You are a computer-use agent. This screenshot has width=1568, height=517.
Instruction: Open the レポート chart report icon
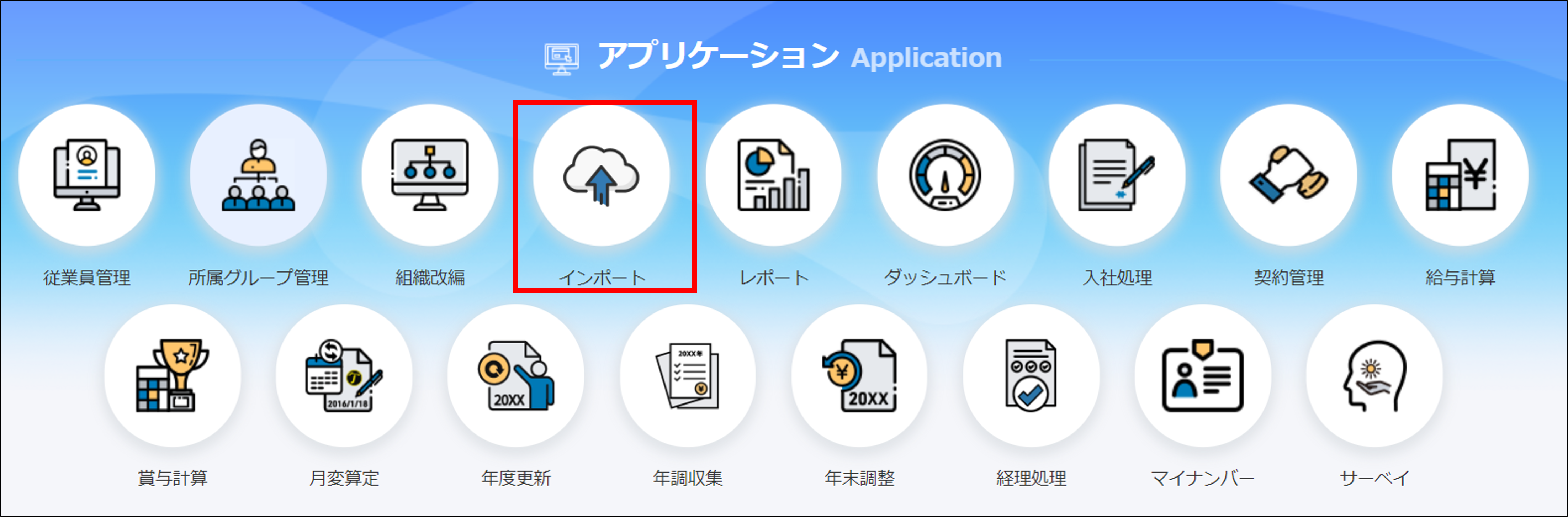(x=773, y=175)
